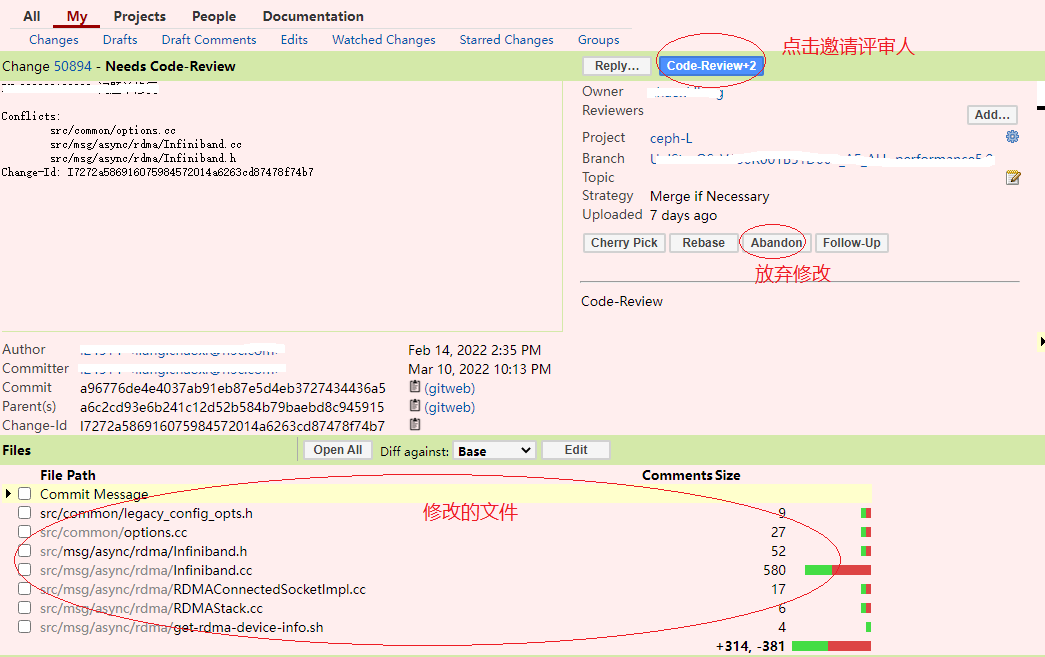Copy the parent commit hash via its clipboard icon
The width and height of the screenshot is (1045, 657).
(x=414, y=406)
